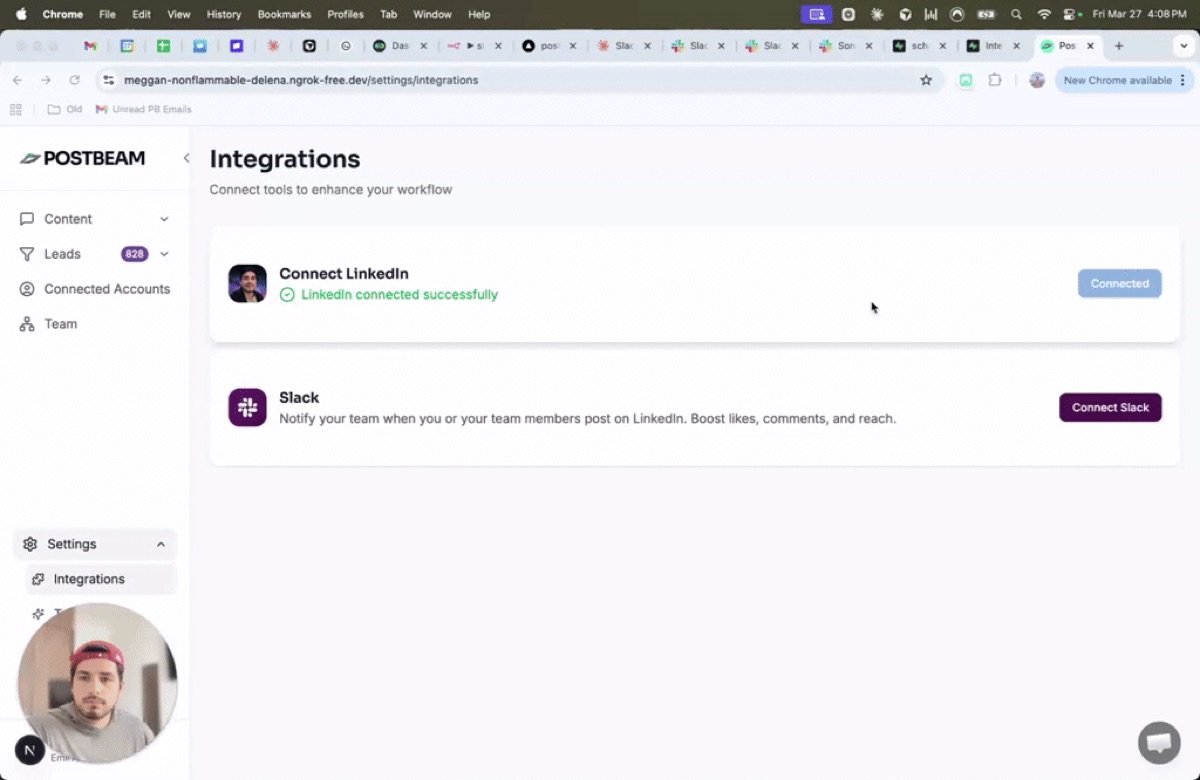Click the green checkmark success icon
Viewport: 1200px width, 780px height.
click(287, 295)
